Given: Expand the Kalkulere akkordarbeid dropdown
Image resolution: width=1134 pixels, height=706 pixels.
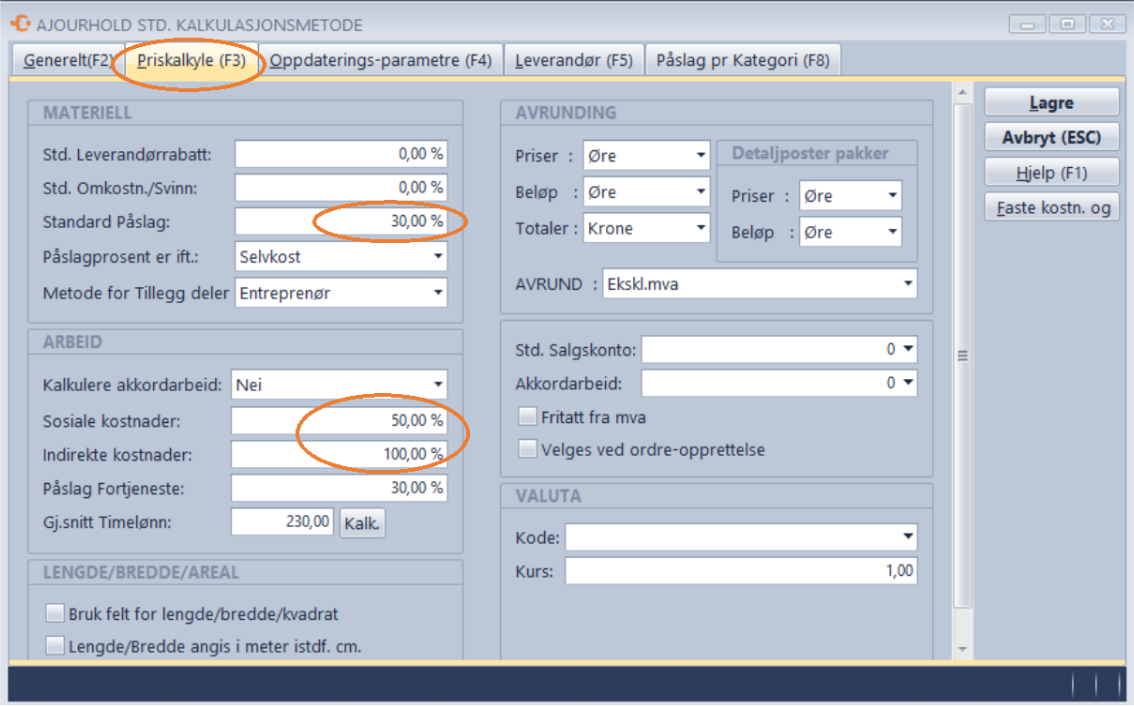Looking at the screenshot, I should [x=436, y=385].
